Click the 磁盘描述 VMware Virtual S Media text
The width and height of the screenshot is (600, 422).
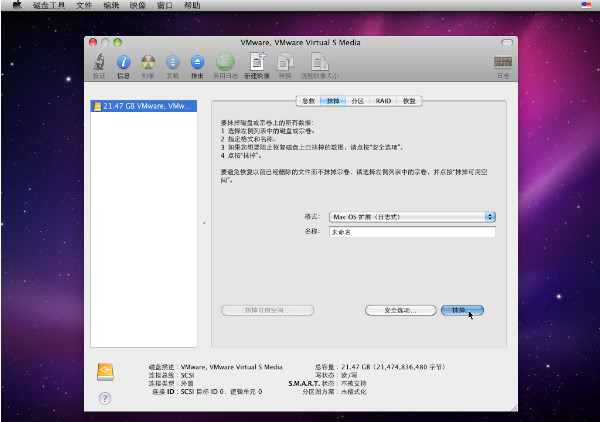pyautogui.click(x=215, y=367)
